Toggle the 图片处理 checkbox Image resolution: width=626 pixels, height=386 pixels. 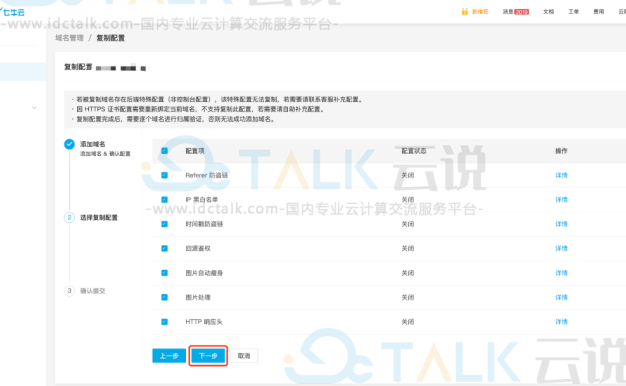pyautogui.click(x=164, y=297)
